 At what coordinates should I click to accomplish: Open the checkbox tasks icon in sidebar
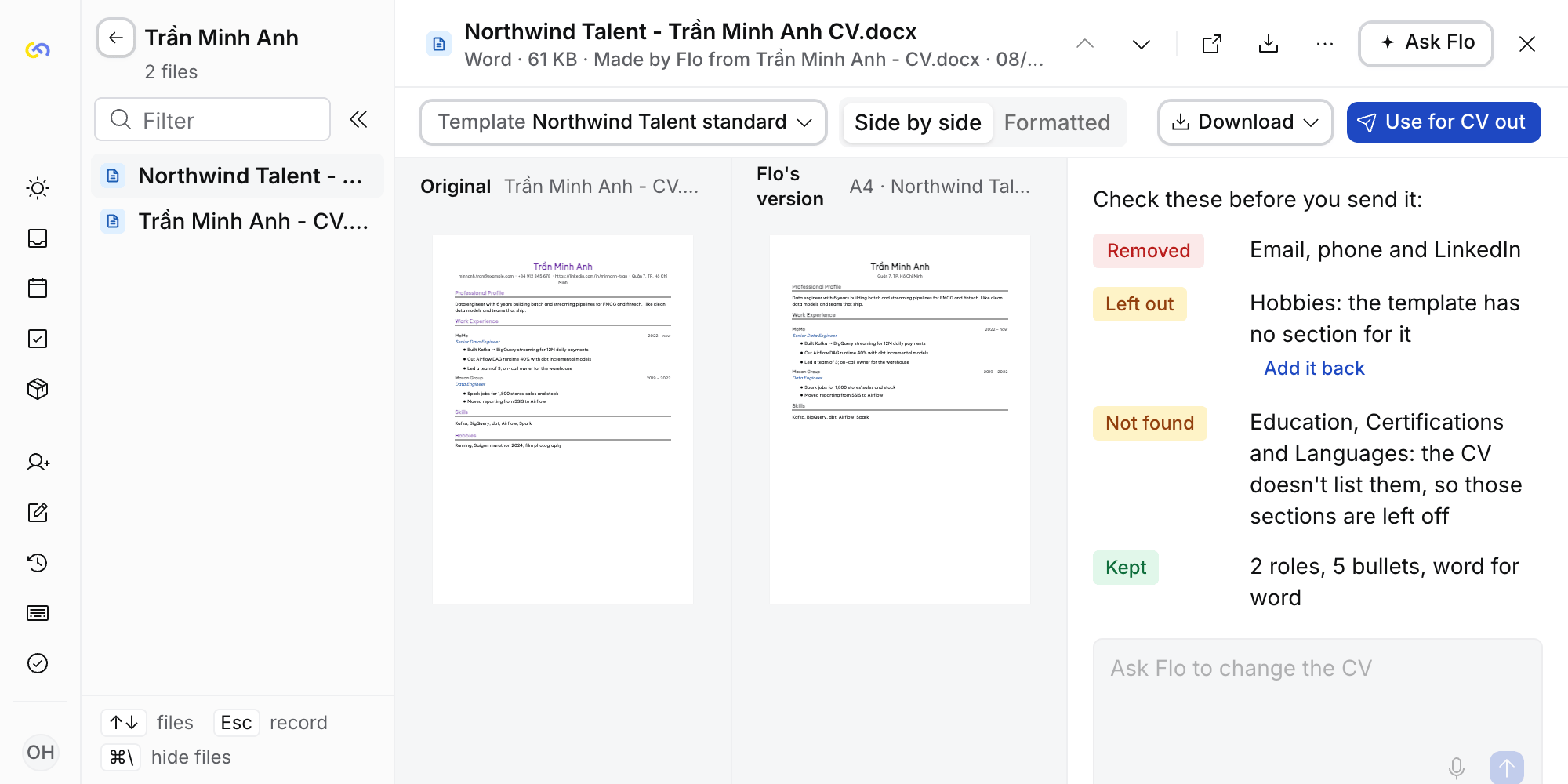tap(38, 339)
